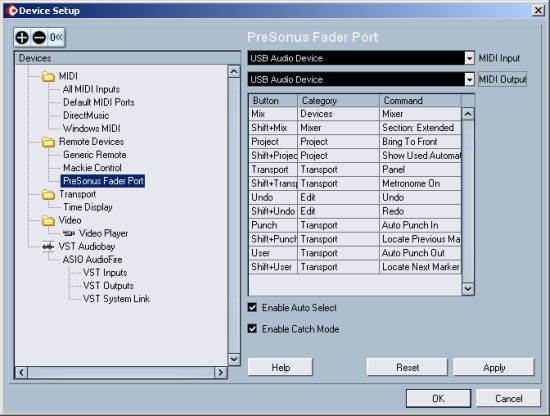550x416 pixels.
Task: Select Time Display entry
Action: [x=88, y=207]
